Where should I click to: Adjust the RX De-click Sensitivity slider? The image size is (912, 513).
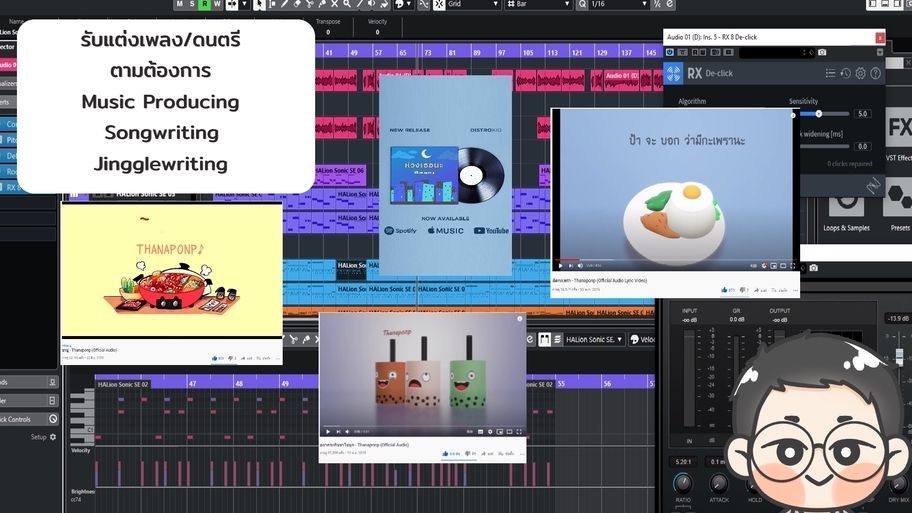click(818, 113)
